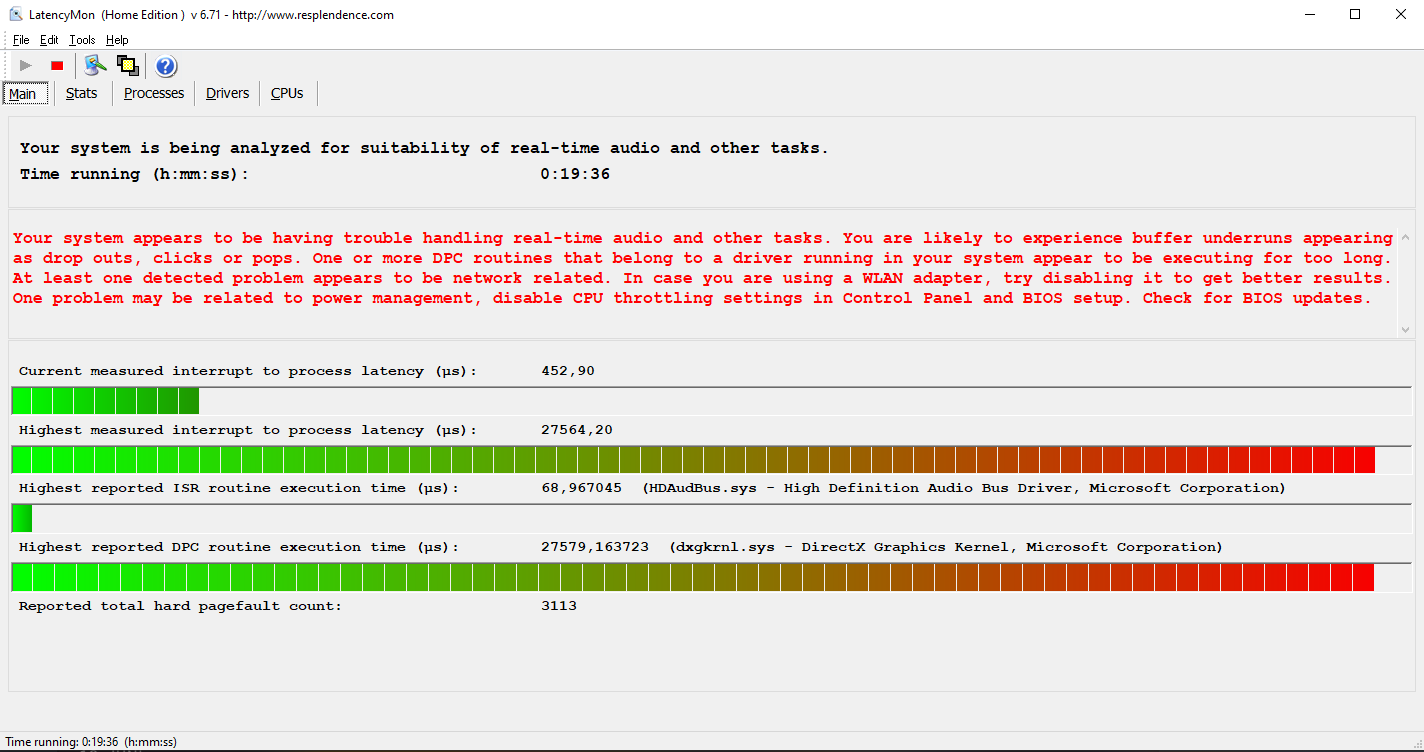Click the HDAudBus.sys driver text
Image resolution: width=1424 pixels, height=752 pixels.
(x=964, y=488)
